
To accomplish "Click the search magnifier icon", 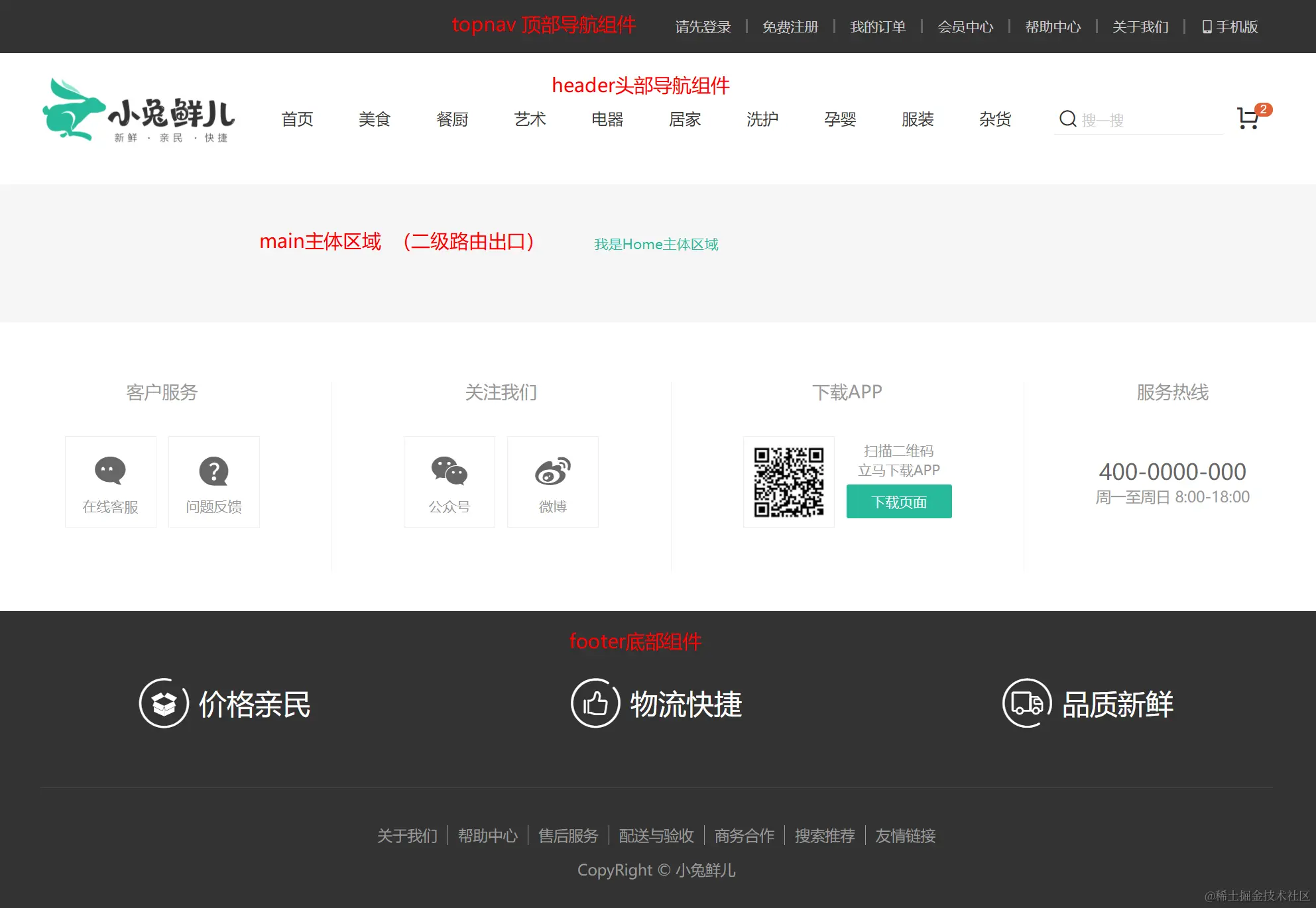I will (1067, 119).
